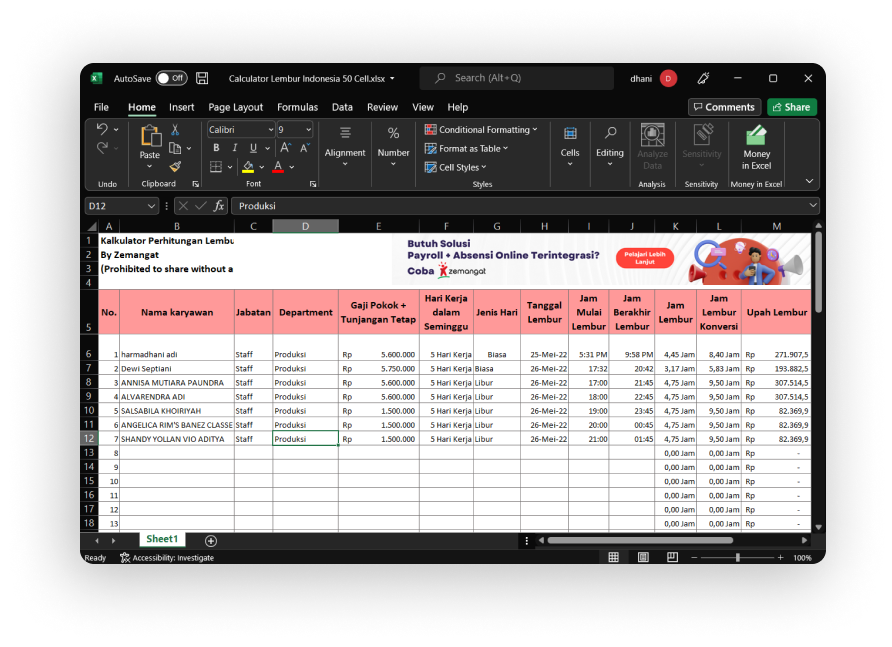Open the Comments pane button
Image resolution: width=892 pixels, height=647 pixels.
723,107
